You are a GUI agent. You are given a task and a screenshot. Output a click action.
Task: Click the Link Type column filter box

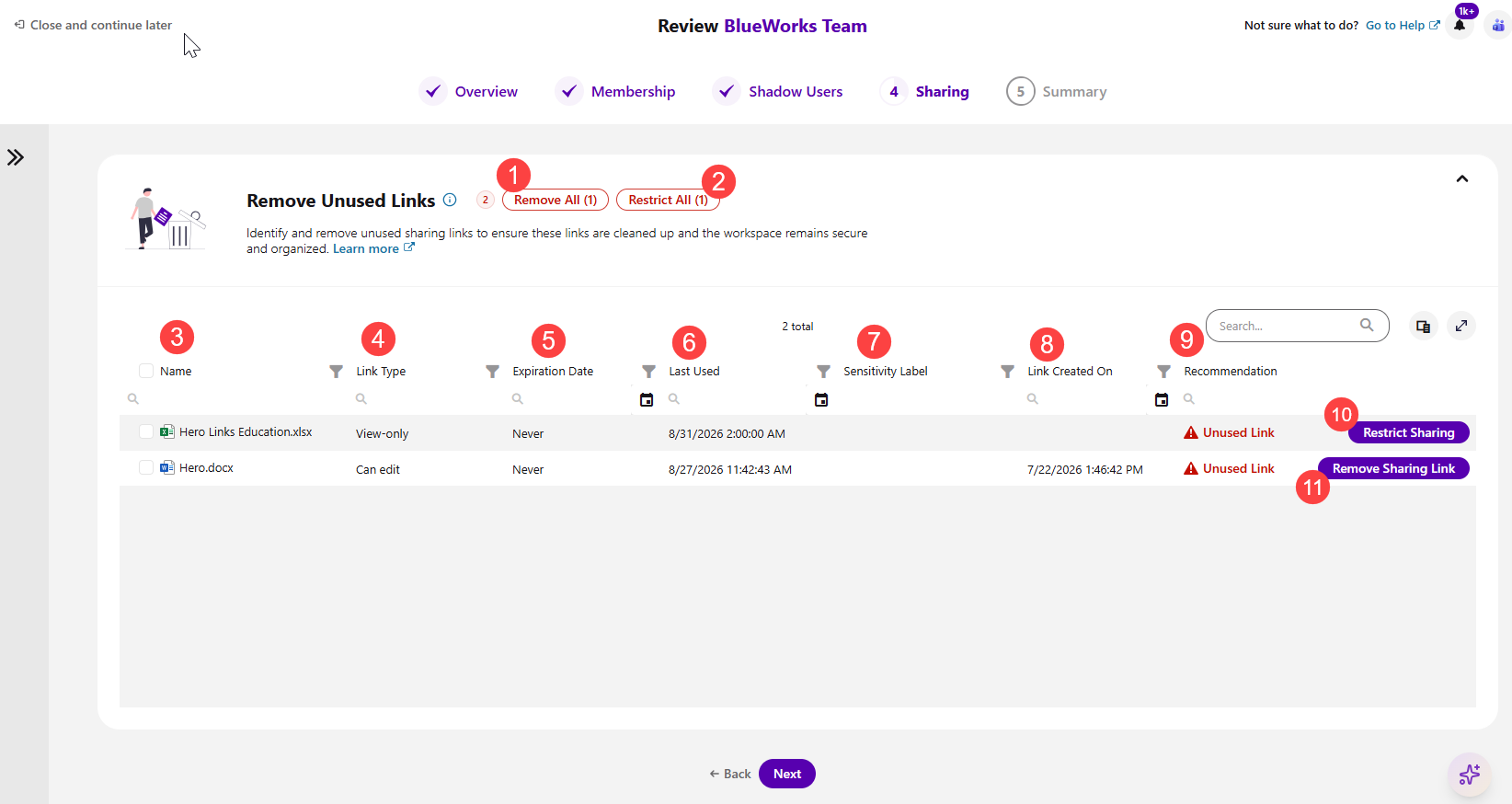(426, 399)
